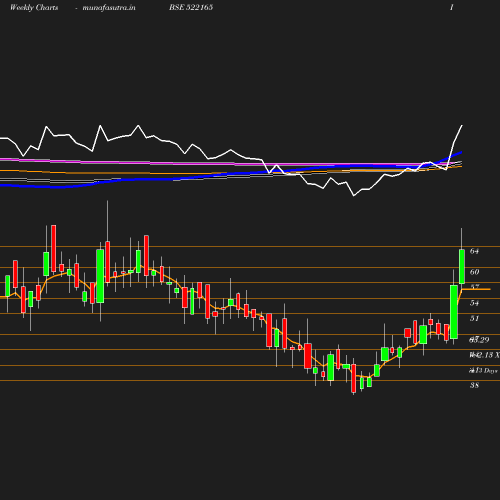
Task: Click the price axis label 38
Action: coord(474,385)
